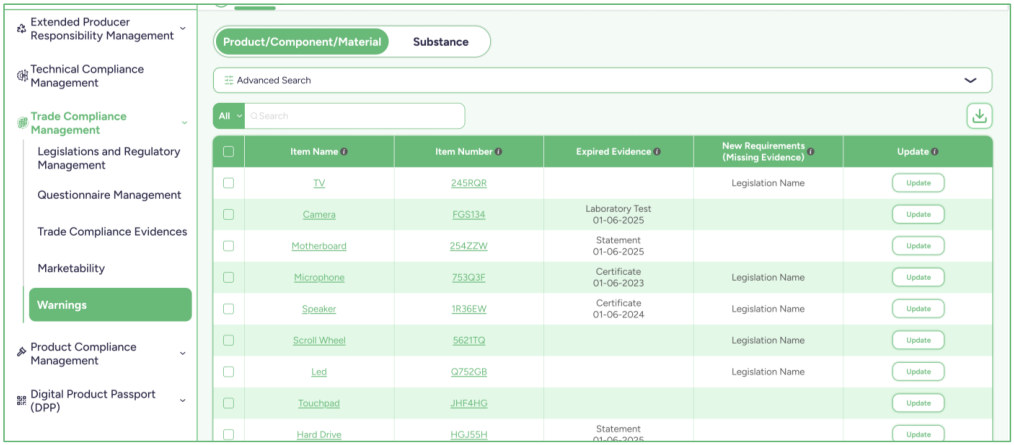Click the Product Compliance Management hammer icon
Viewport: 1014px width, 445px height.
[x=21, y=351]
